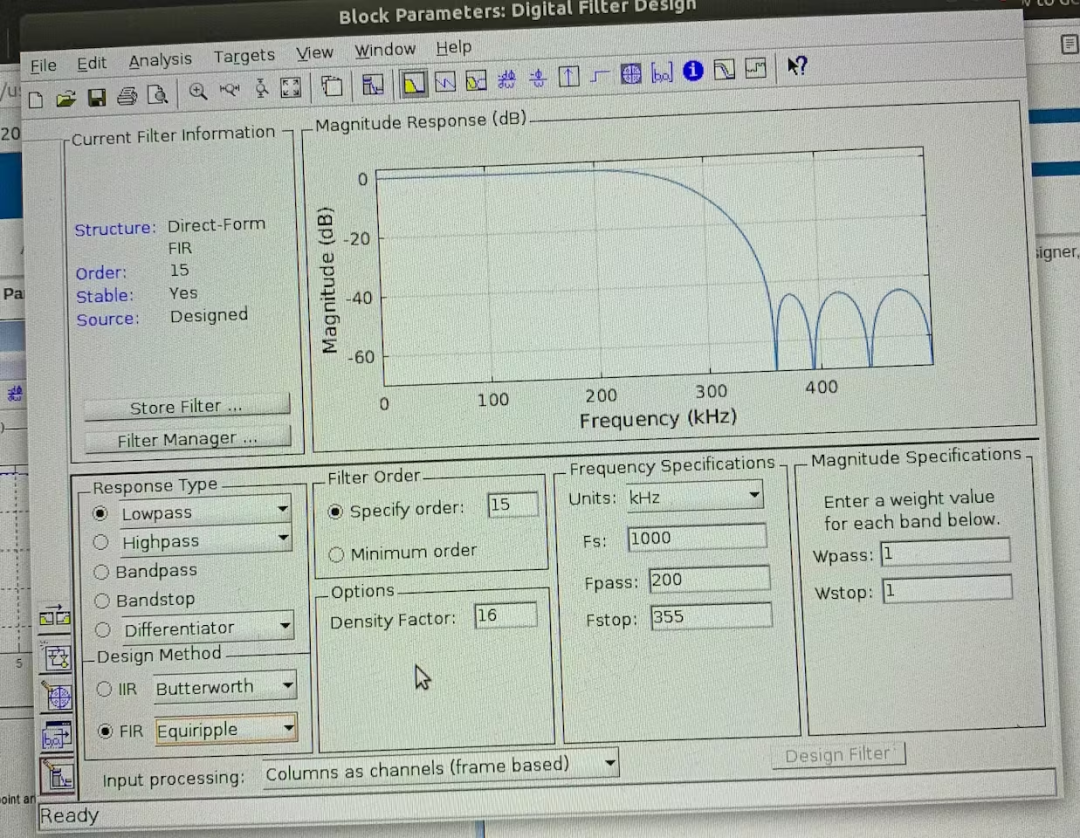Switch design method to IIR

[x=104, y=689]
